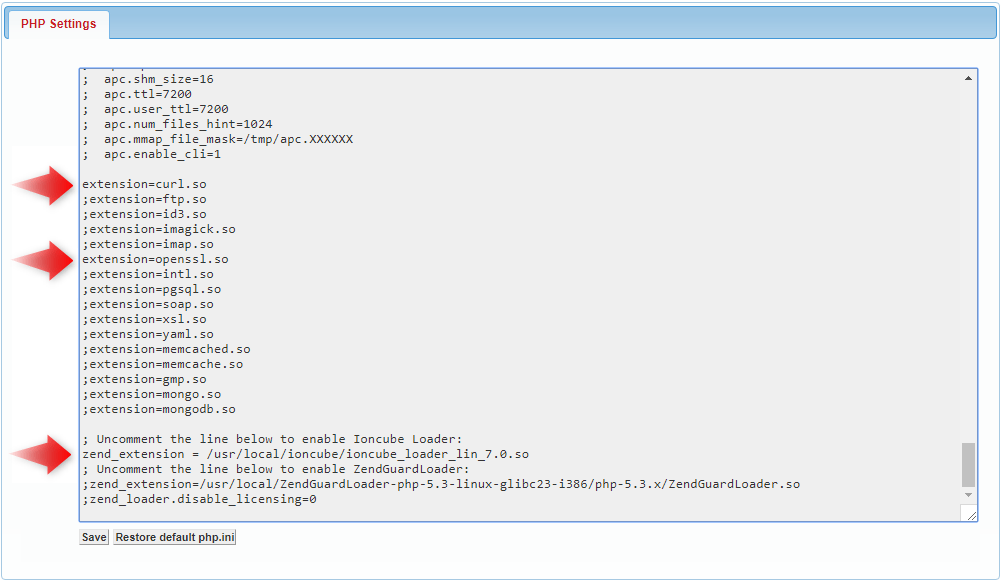Click the ;extension=imagick.so line
This screenshot has width=1002, height=582.
pyautogui.click(x=159, y=230)
